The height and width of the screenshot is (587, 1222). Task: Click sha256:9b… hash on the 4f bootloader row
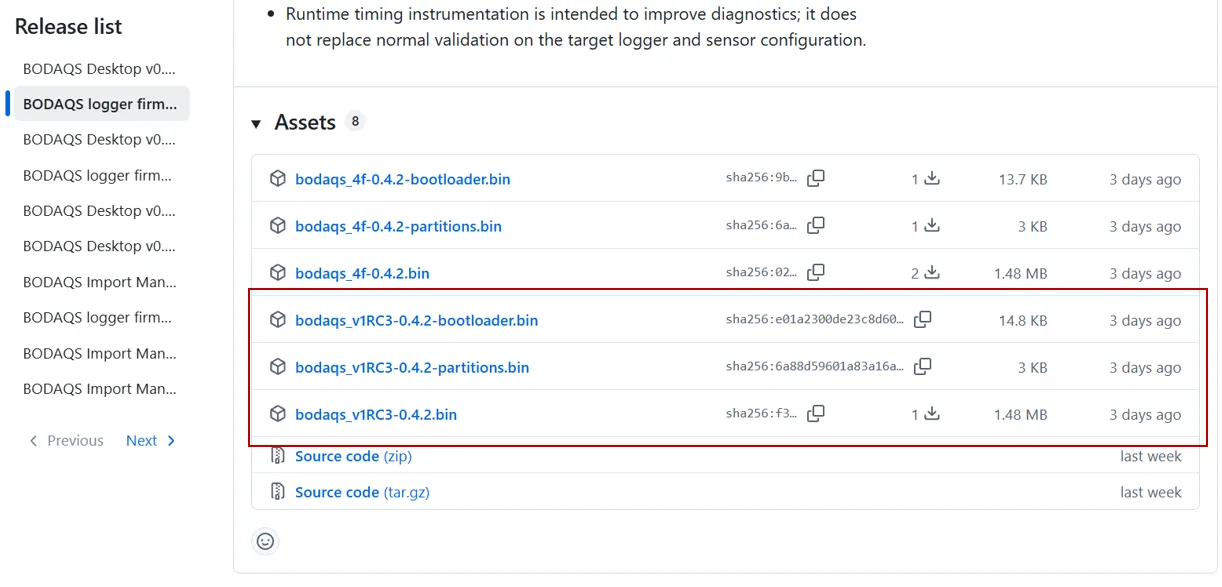pyautogui.click(x=762, y=179)
